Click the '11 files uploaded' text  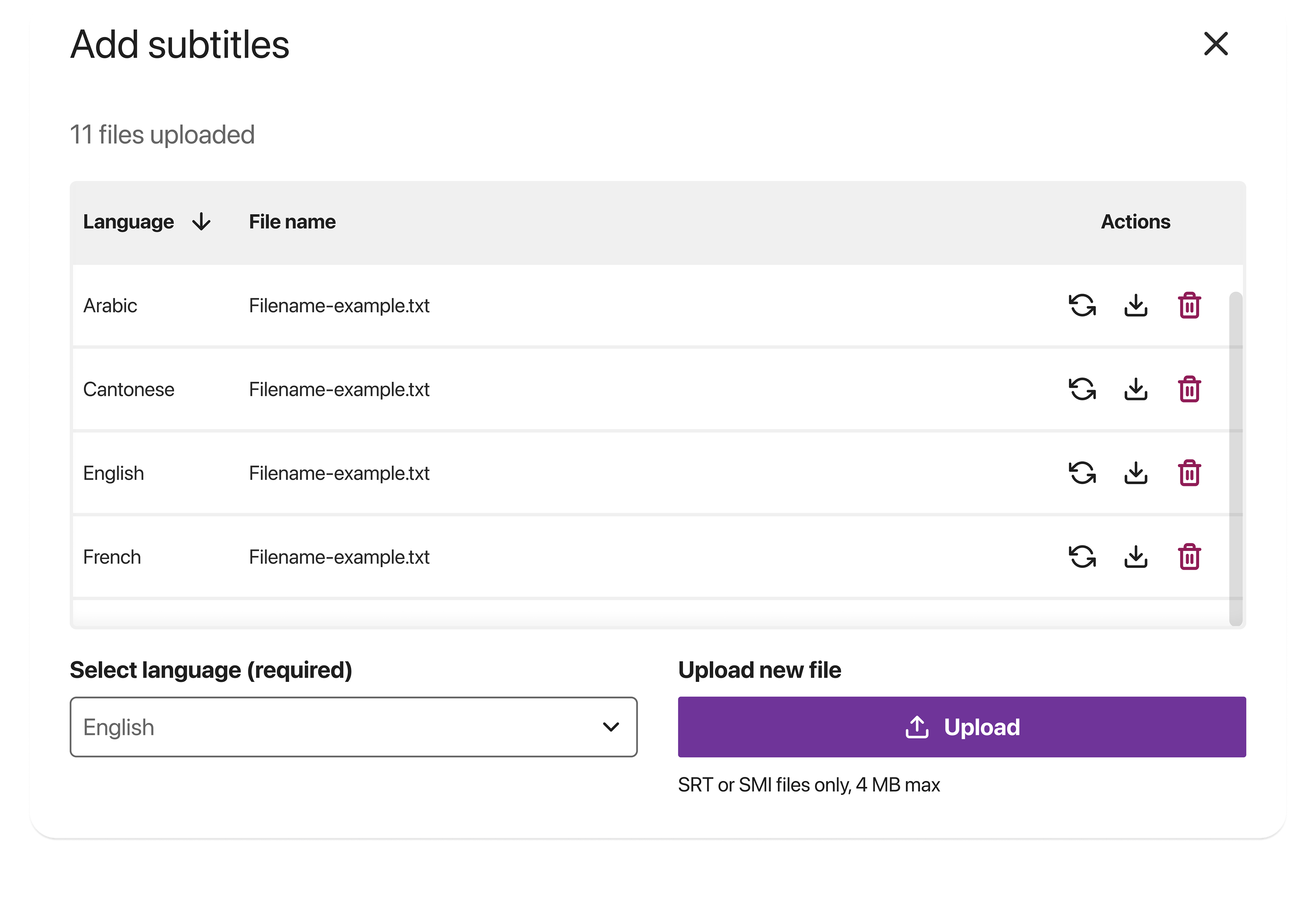point(162,135)
